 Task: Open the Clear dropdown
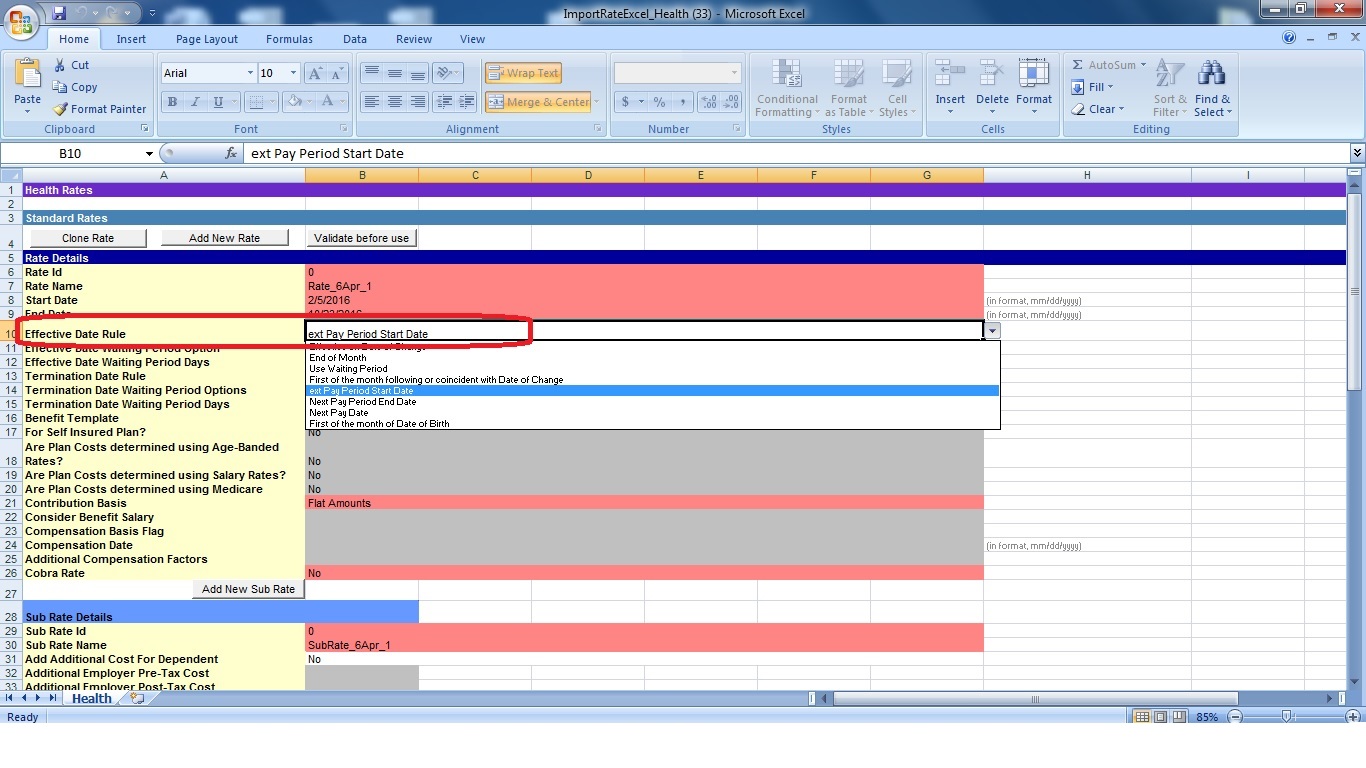pos(1098,109)
